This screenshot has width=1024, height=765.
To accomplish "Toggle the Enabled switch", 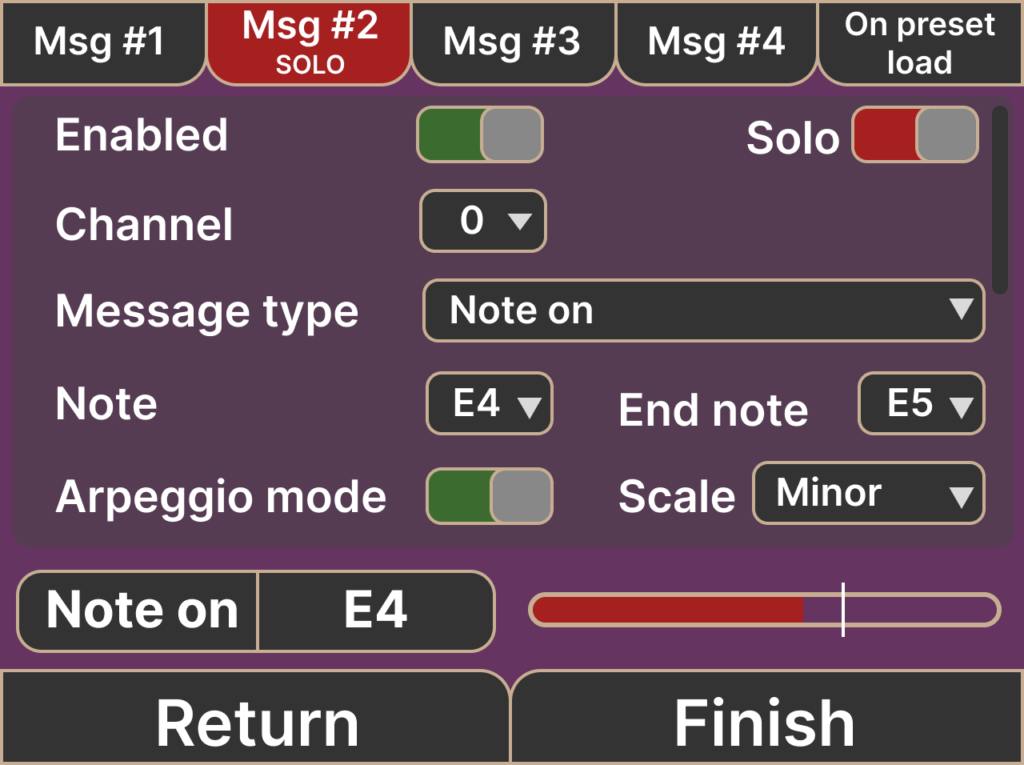I will [x=480, y=135].
